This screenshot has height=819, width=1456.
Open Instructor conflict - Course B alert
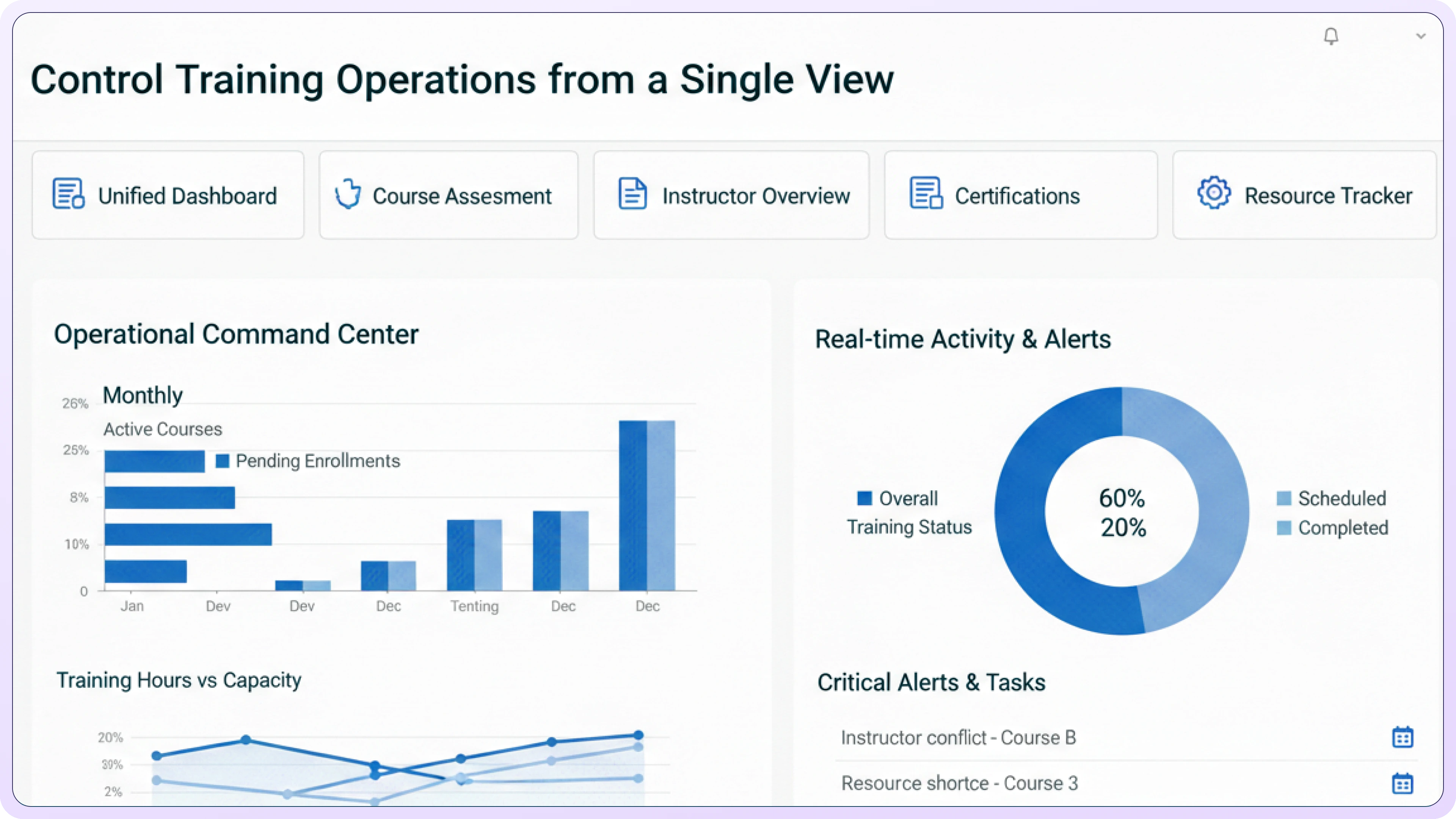click(958, 737)
